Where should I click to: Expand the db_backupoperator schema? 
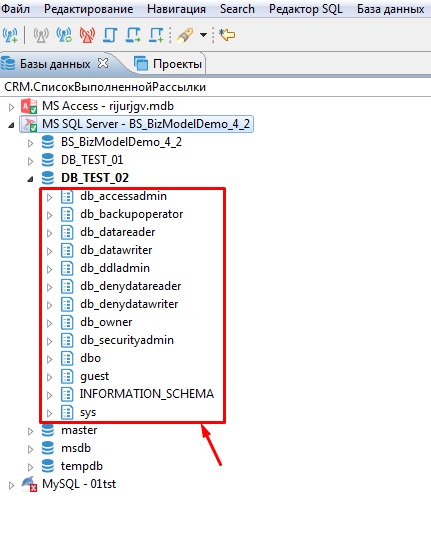[50, 215]
